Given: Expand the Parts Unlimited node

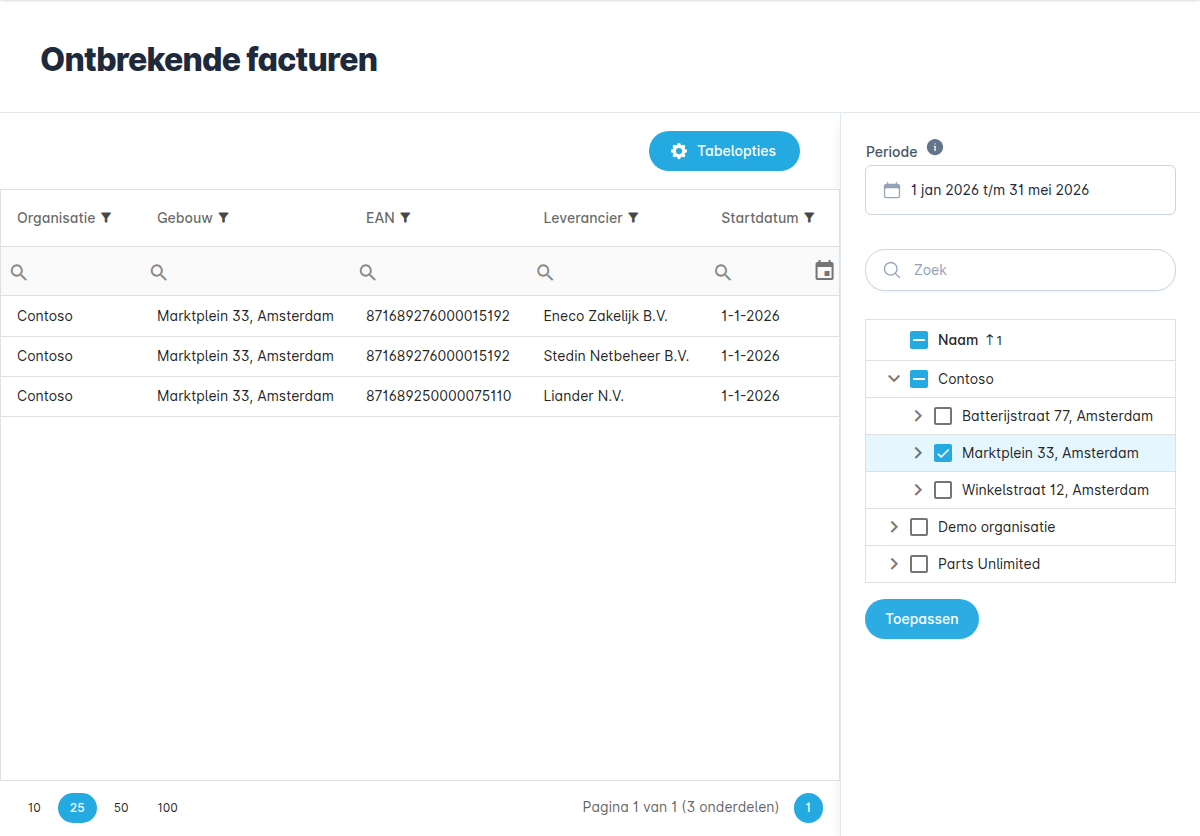Looking at the screenshot, I should click(x=894, y=564).
